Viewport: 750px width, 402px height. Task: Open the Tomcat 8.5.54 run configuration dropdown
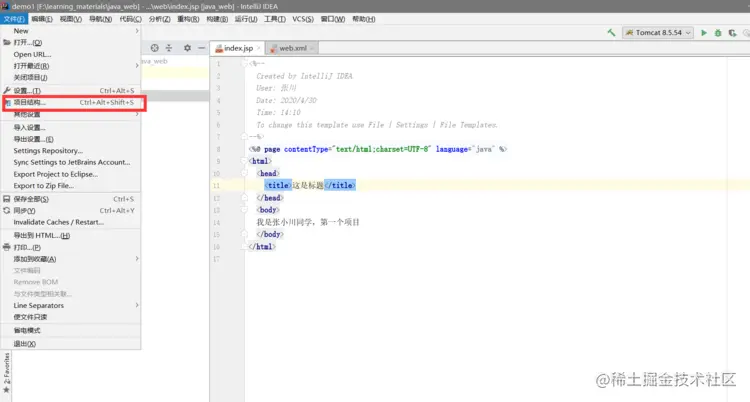[658, 33]
